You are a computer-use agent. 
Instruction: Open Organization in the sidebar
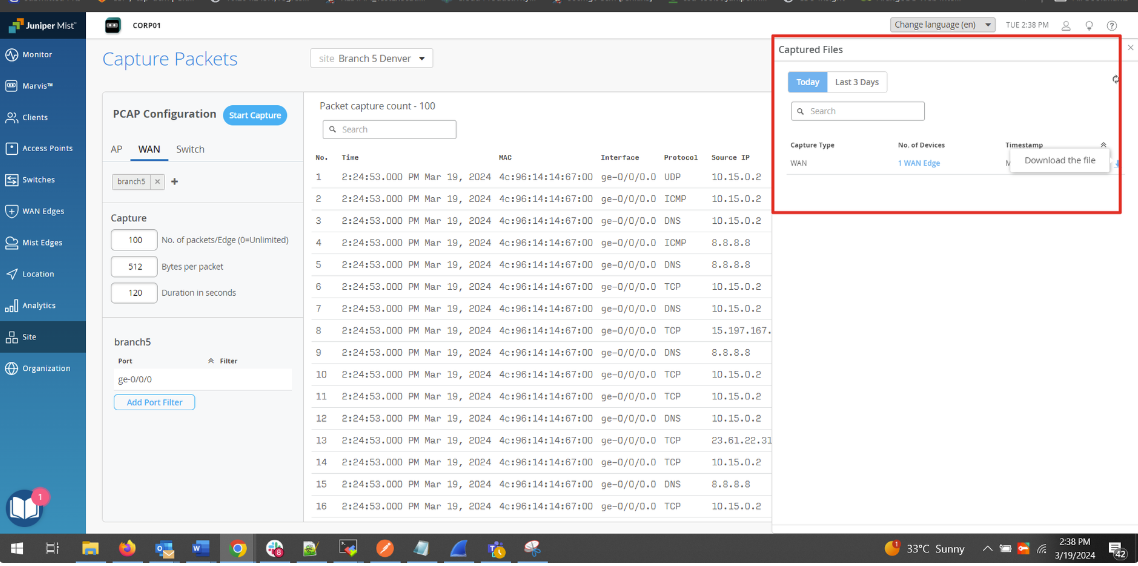(43, 368)
